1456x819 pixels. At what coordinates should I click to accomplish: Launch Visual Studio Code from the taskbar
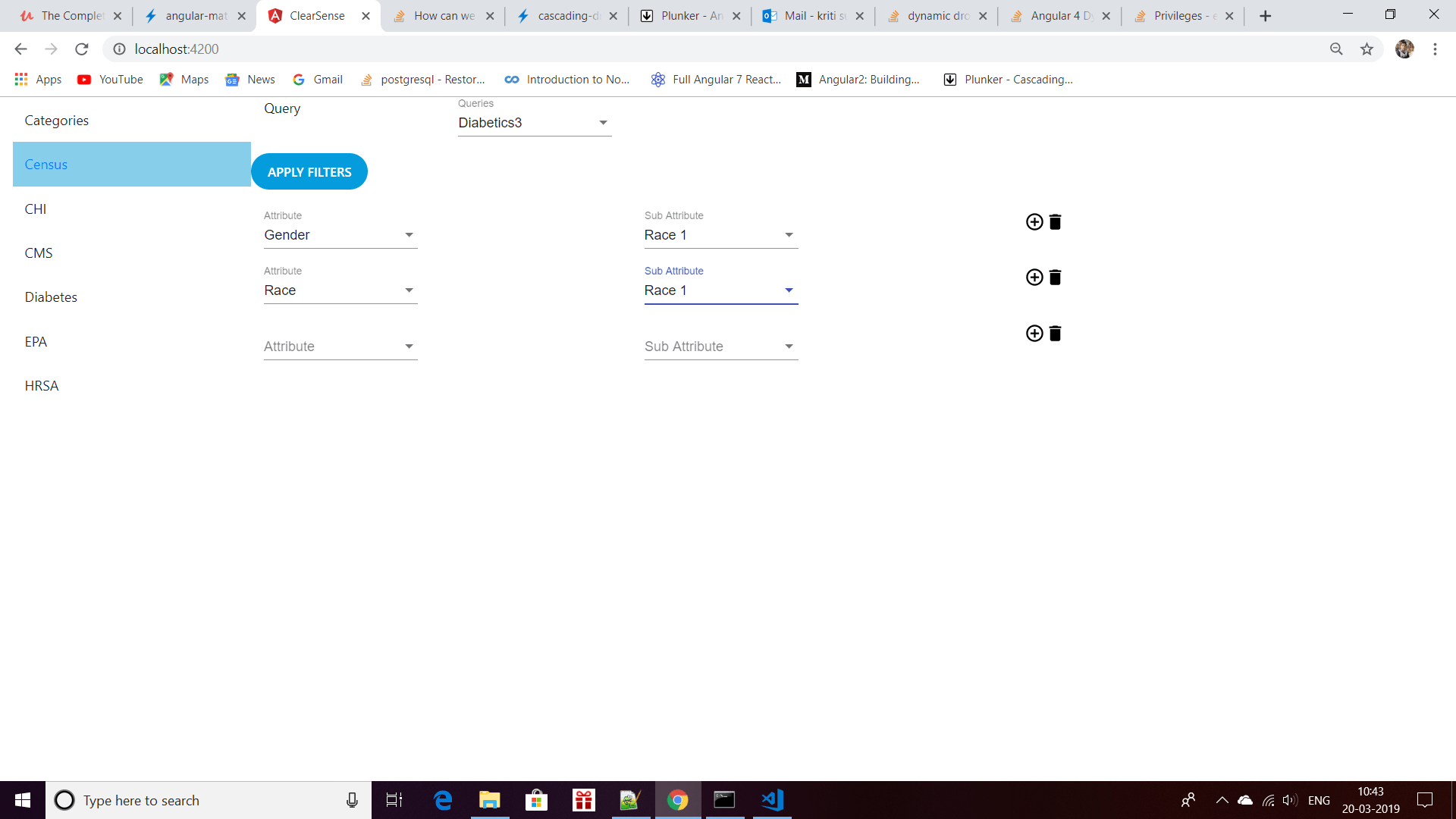772,799
